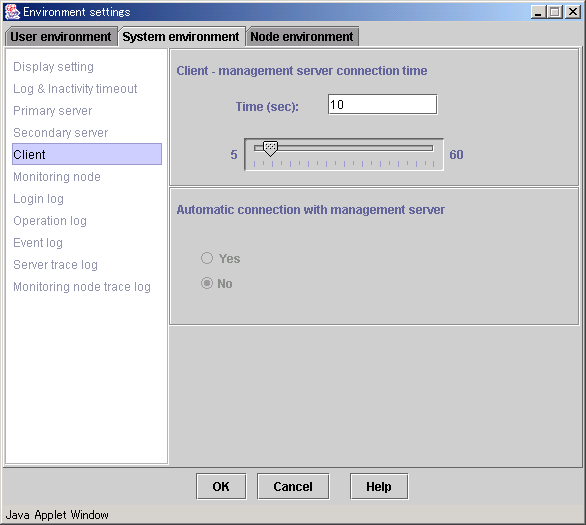Click the Cancel button
The image size is (586, 525).
pos(293,487)
